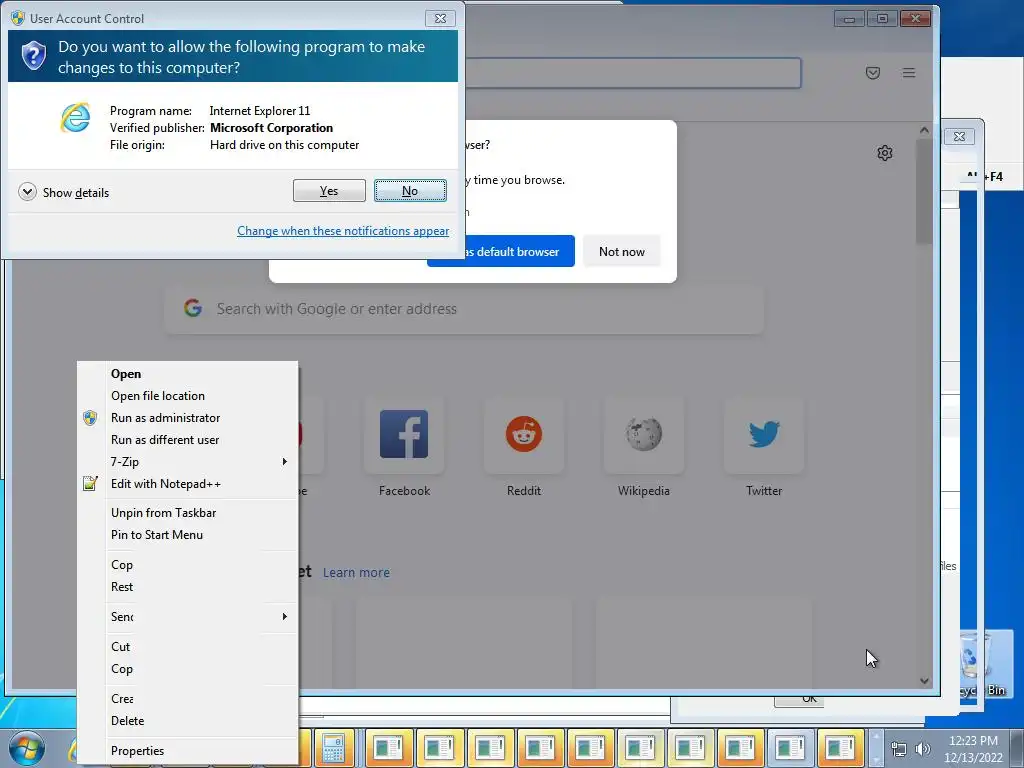Click the Firefox vertical scrollbar thumb
The width and height of the screenshot is (1024, 768).
[924, 191]
